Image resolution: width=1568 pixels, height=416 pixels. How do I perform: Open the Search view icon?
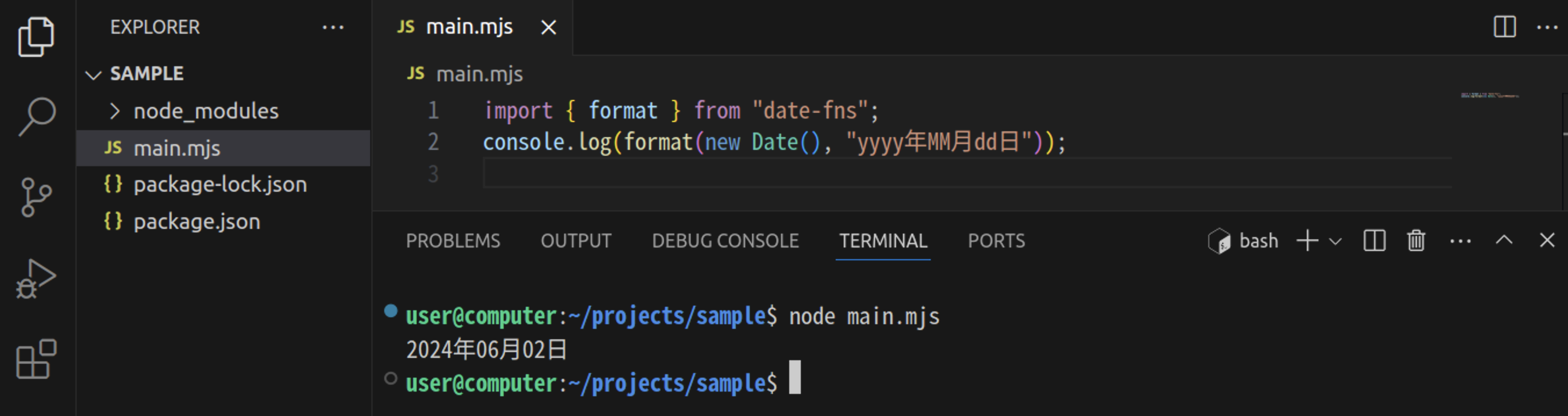[37, 116]
